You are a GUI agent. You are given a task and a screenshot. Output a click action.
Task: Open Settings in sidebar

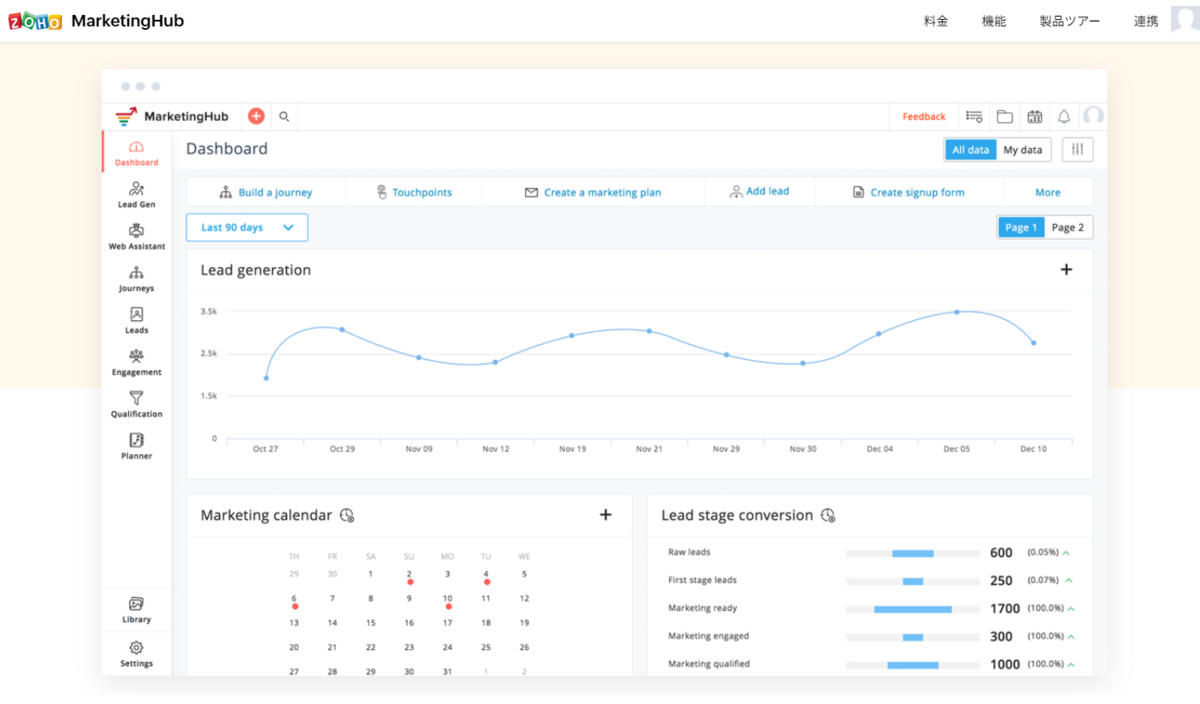pyautogui.click(x=136, y=654)
